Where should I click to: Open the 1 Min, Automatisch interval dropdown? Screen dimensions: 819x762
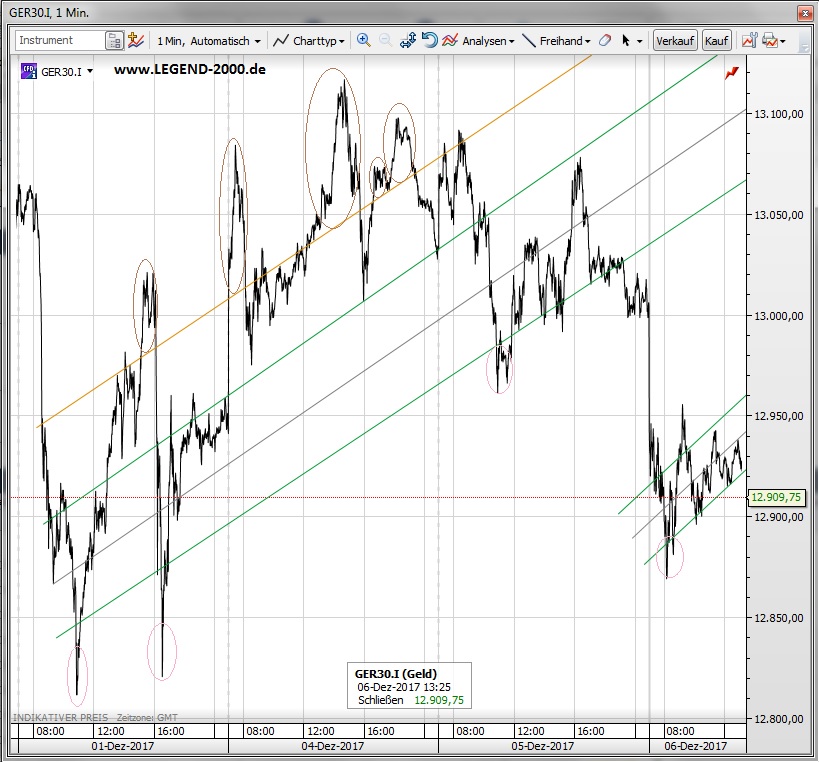(x=208, y=41)
